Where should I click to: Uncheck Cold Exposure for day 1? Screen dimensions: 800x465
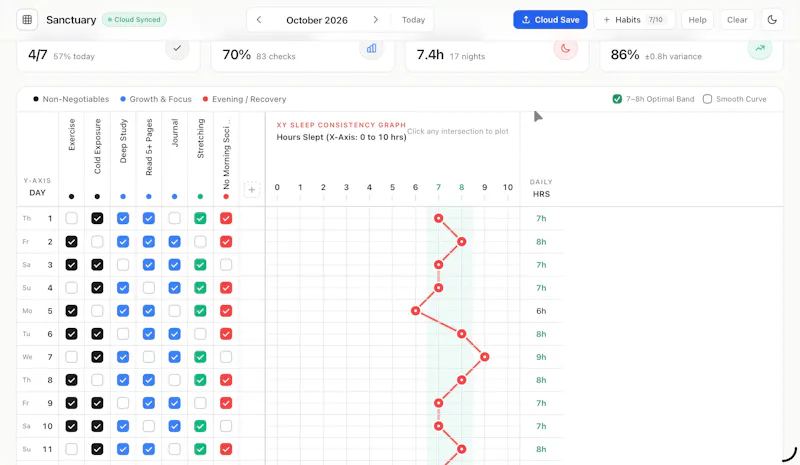(x=97, y=218)
